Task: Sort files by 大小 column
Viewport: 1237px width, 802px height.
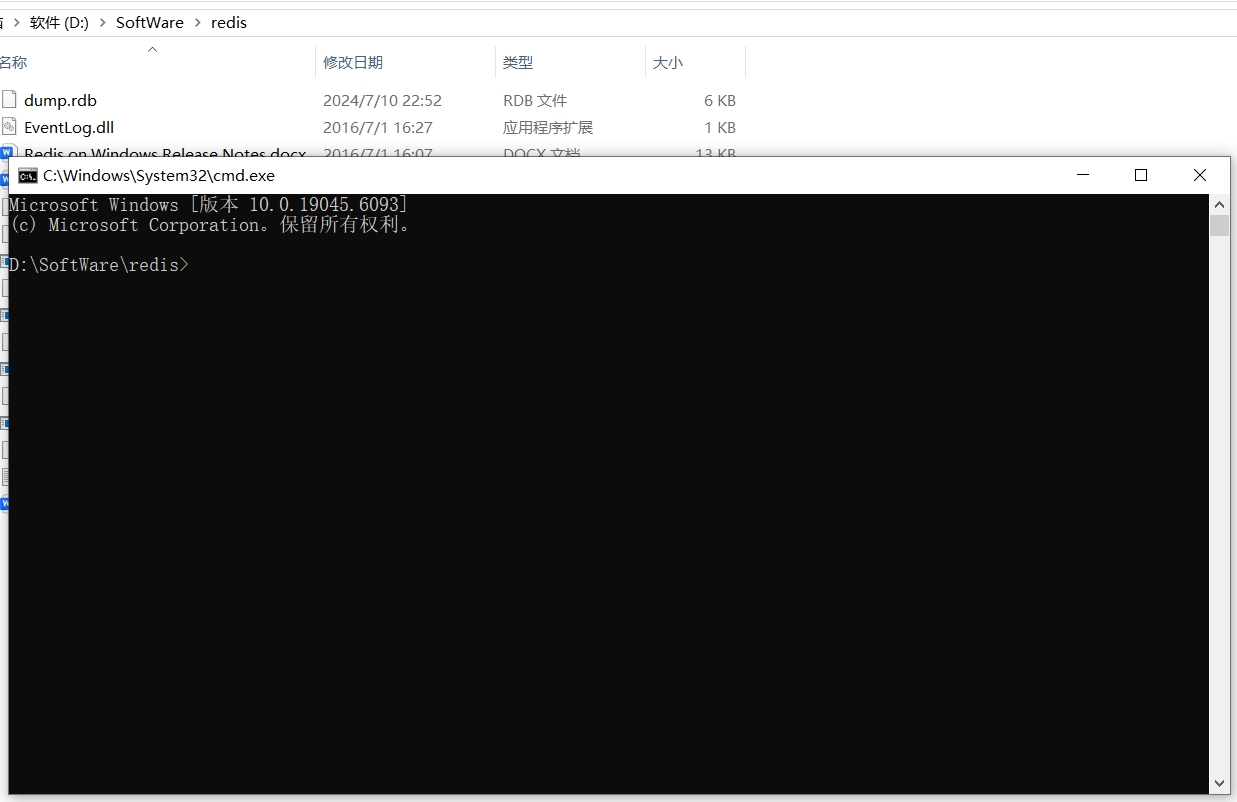Action: [668, 62]
